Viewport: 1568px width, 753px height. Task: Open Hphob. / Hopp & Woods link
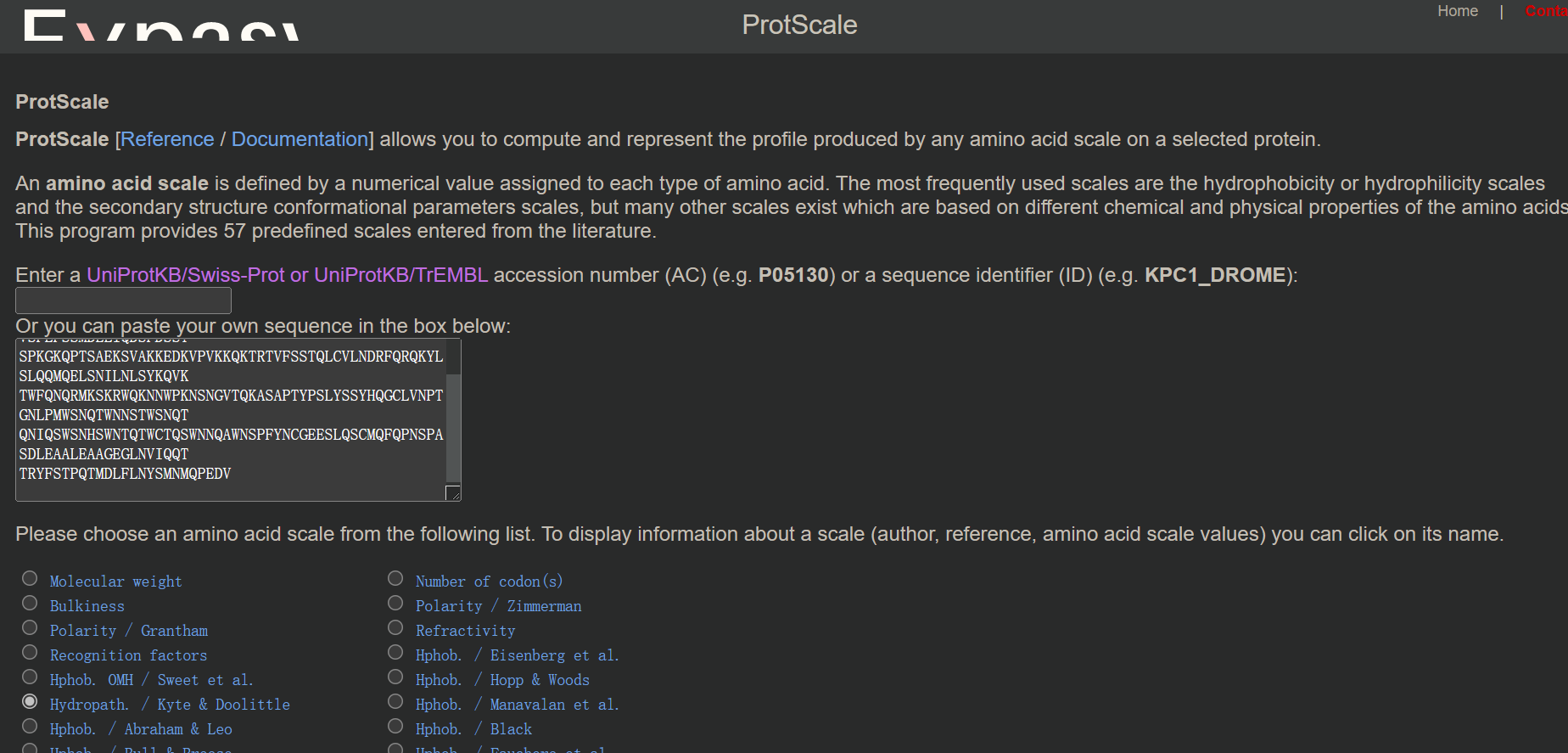[x=502, y=680]
